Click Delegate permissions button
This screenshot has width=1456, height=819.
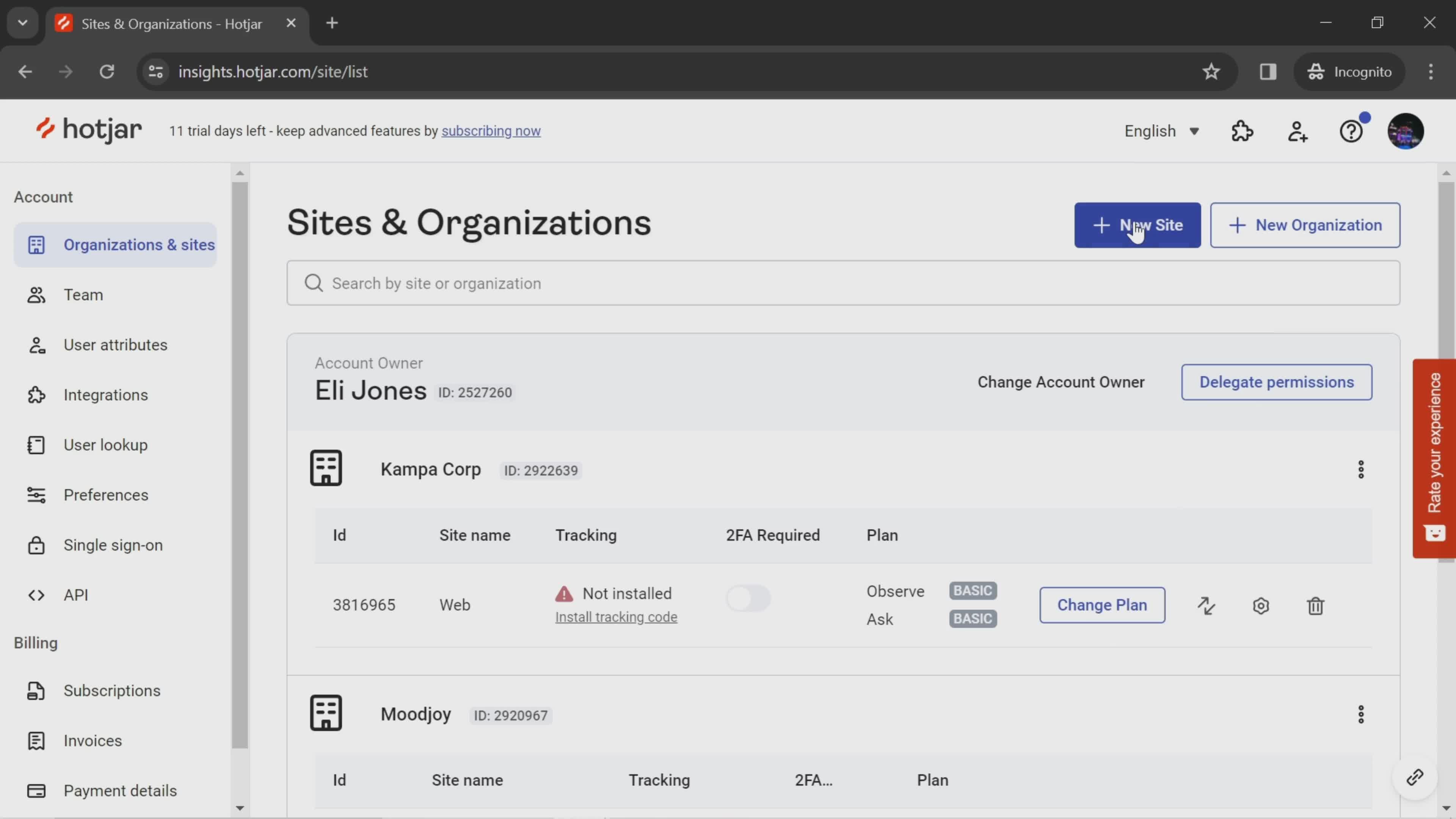(1276, 382)
